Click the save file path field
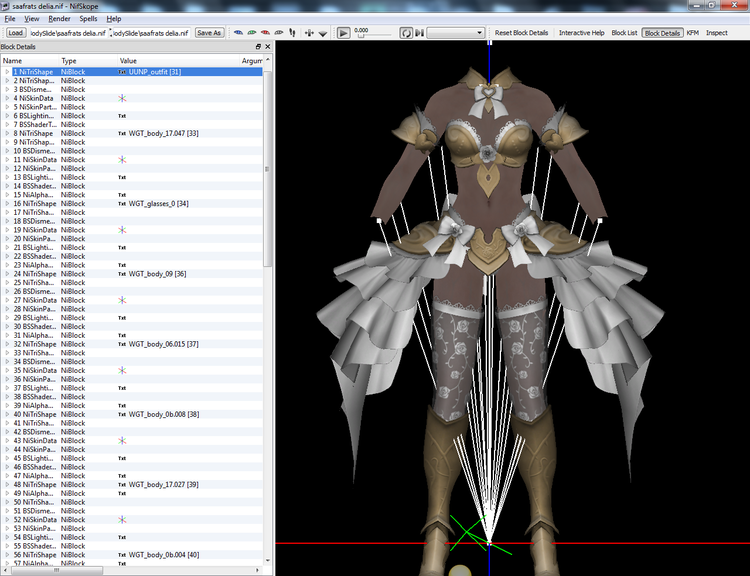Viewport: 750px width, 576px height. click(151, 33)
